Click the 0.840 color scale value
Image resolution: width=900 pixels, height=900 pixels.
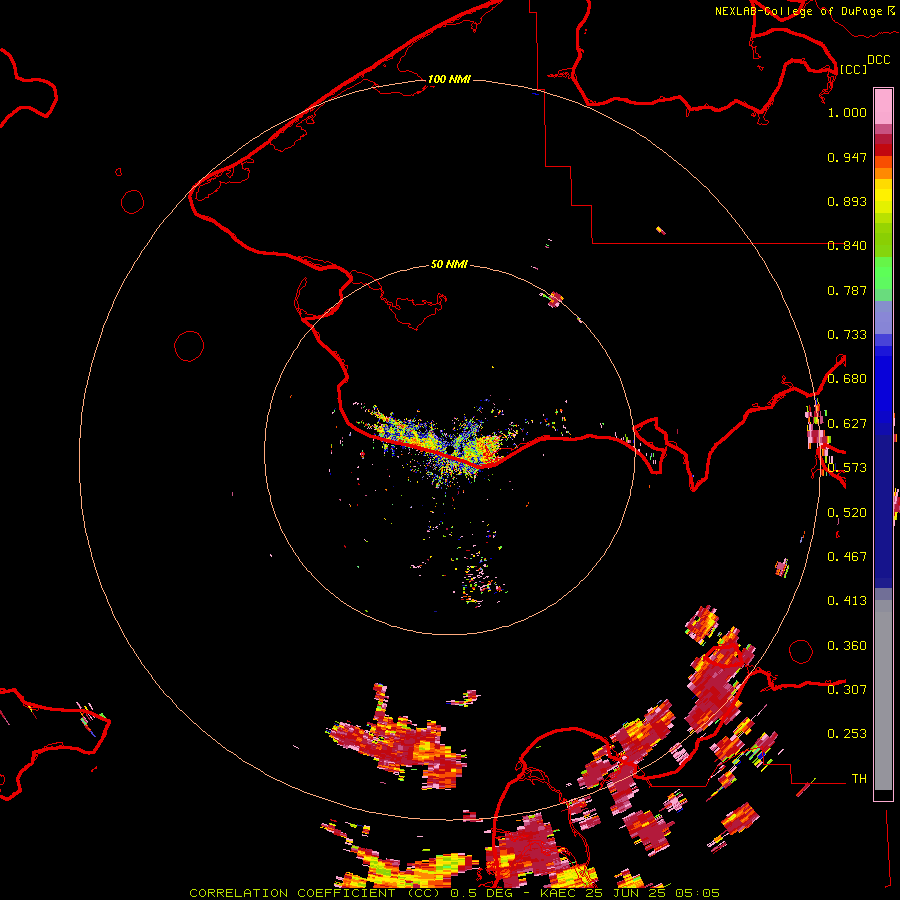click(847, 246)
